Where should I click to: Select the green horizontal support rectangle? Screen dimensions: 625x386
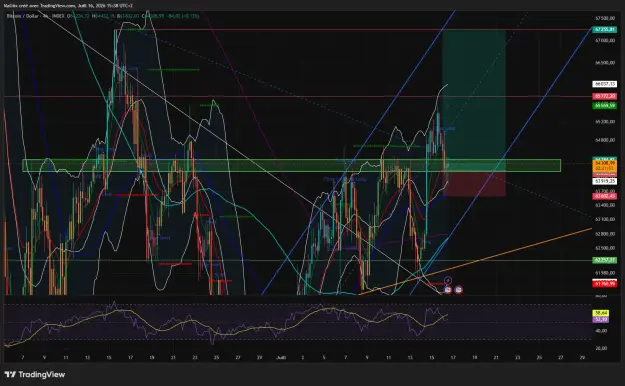(x=291, y=165)
